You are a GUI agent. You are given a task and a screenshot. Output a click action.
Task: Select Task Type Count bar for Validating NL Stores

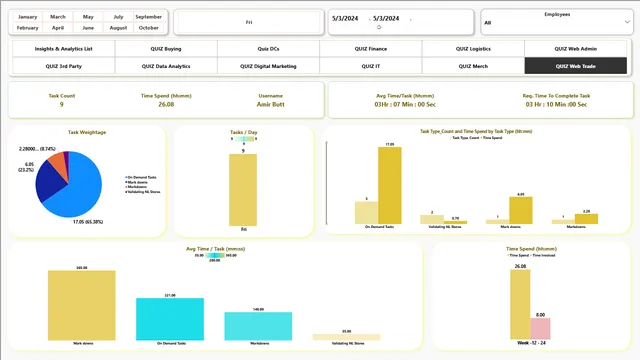tap(432, 219)
